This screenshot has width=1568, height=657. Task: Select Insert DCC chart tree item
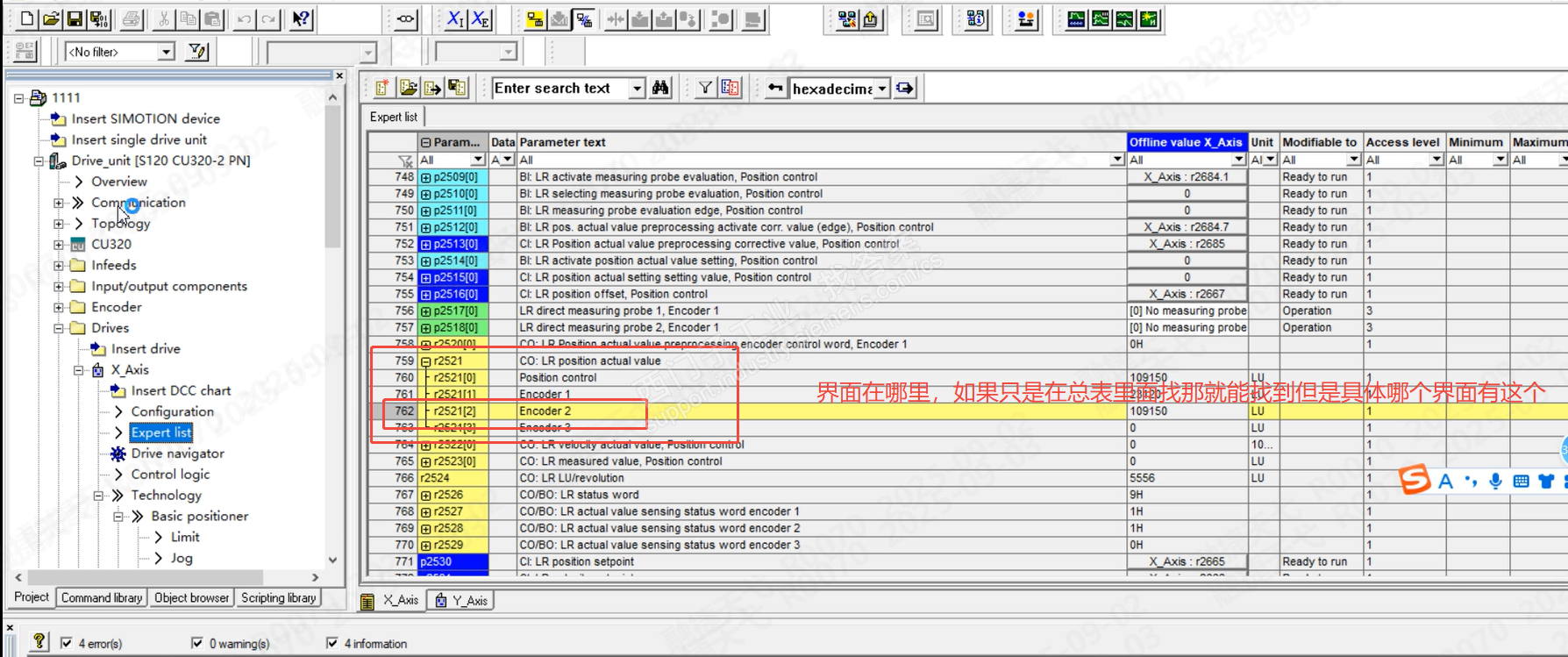coord(181,390)
